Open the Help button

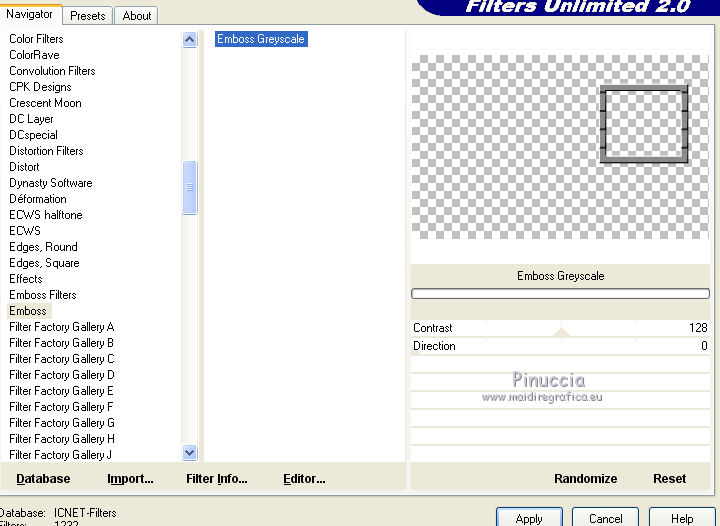point(682,518)
